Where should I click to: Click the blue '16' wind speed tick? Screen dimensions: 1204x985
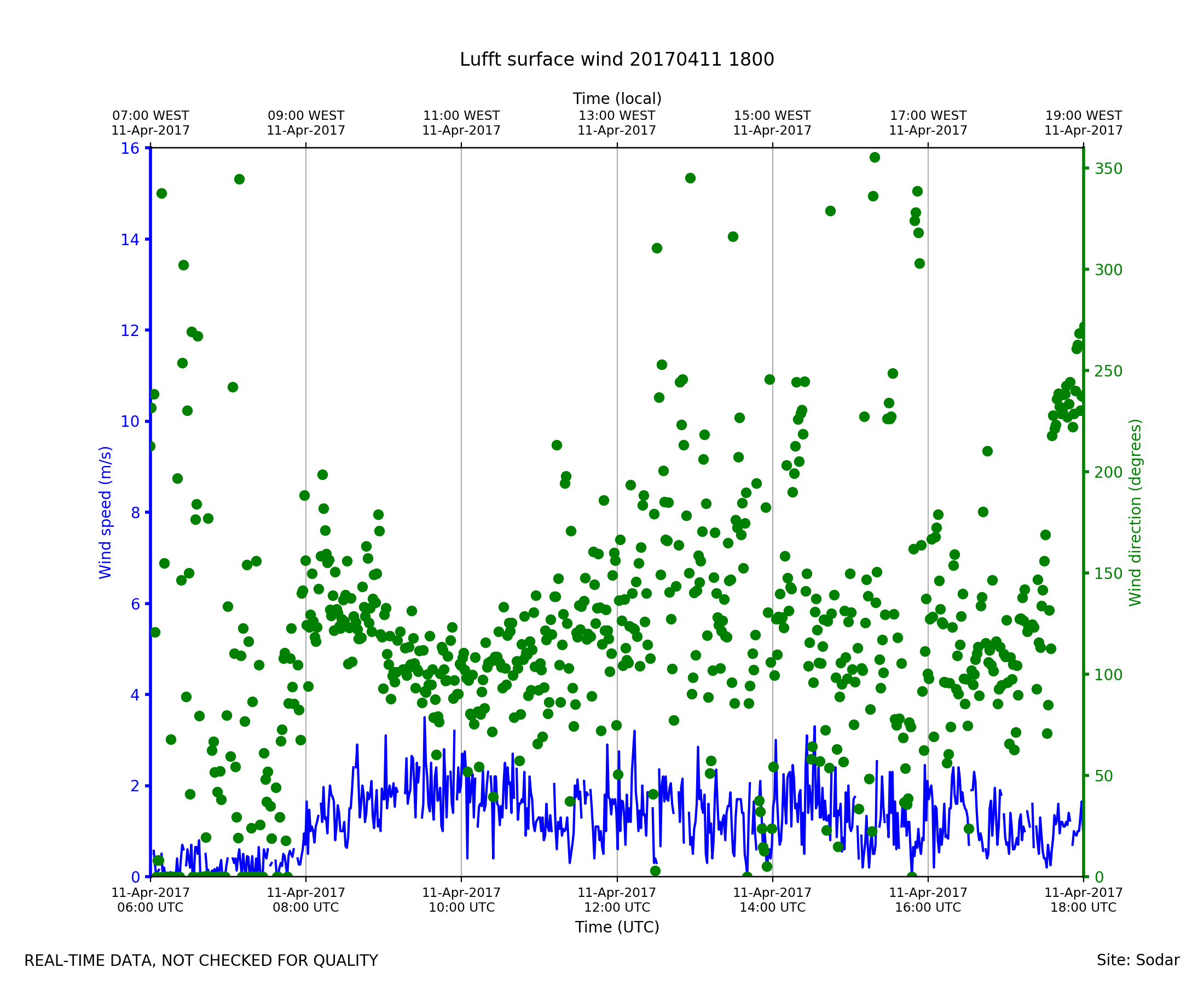(129, 149)
